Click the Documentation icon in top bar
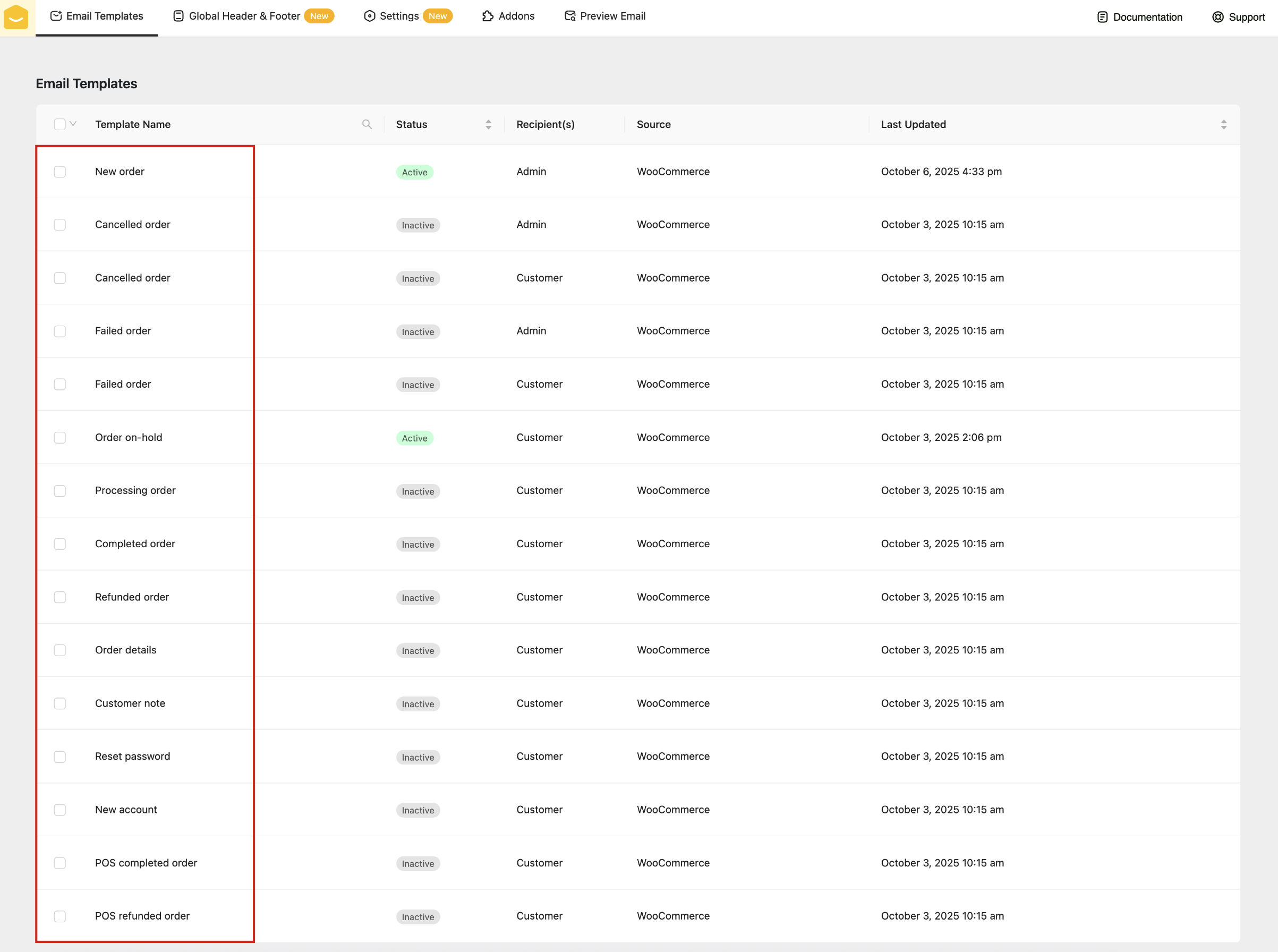 click(x=1102, y=18)
